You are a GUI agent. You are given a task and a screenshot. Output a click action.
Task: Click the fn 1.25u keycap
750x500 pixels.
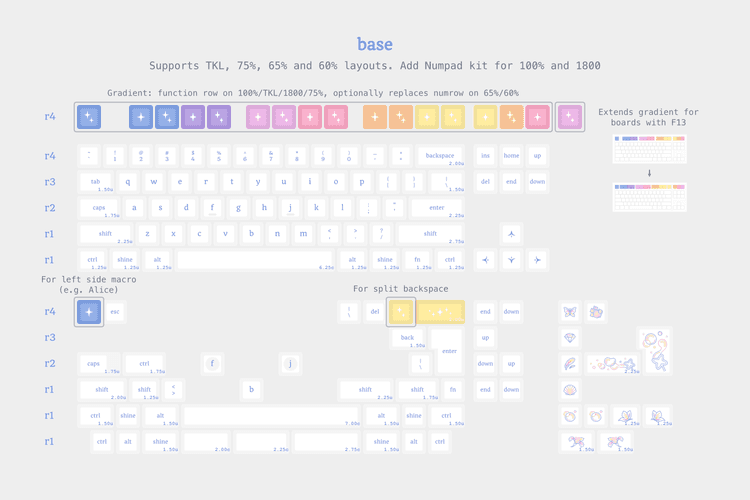click(418, 260)
